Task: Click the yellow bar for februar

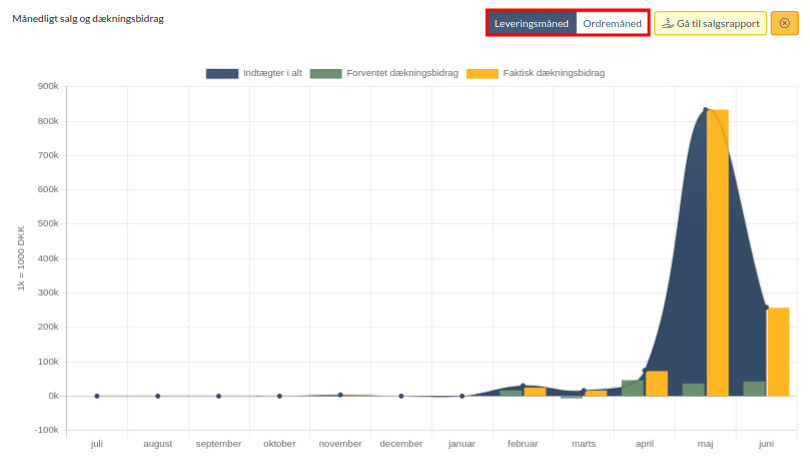Action: tap(535, 392)
